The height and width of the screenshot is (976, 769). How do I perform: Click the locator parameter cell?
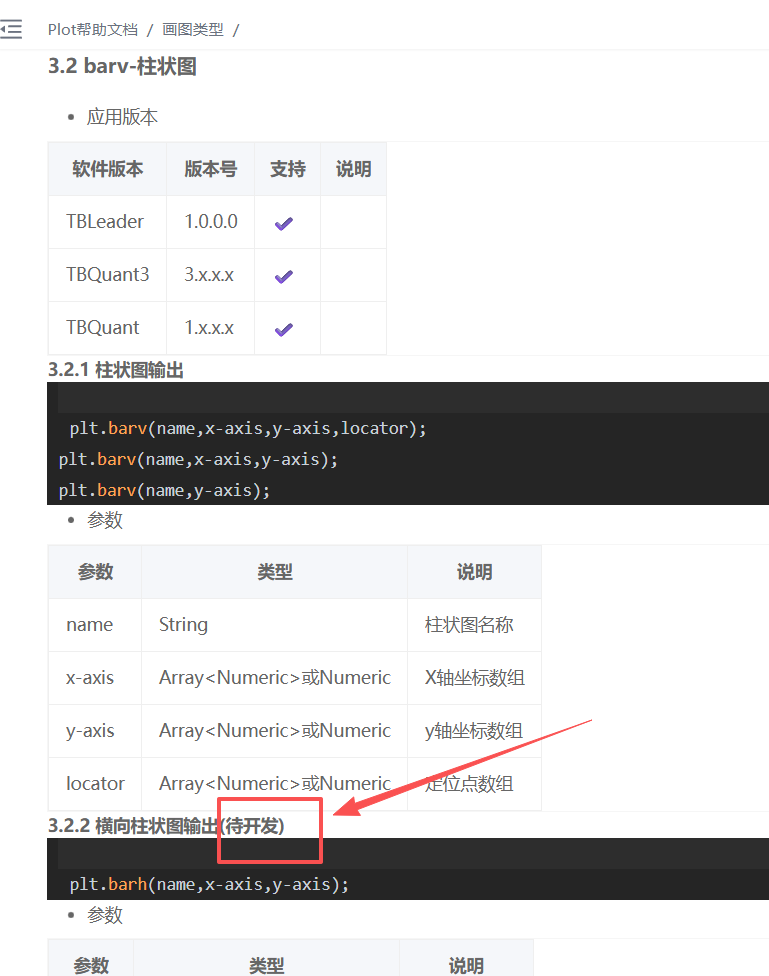(x=95, y=783)
